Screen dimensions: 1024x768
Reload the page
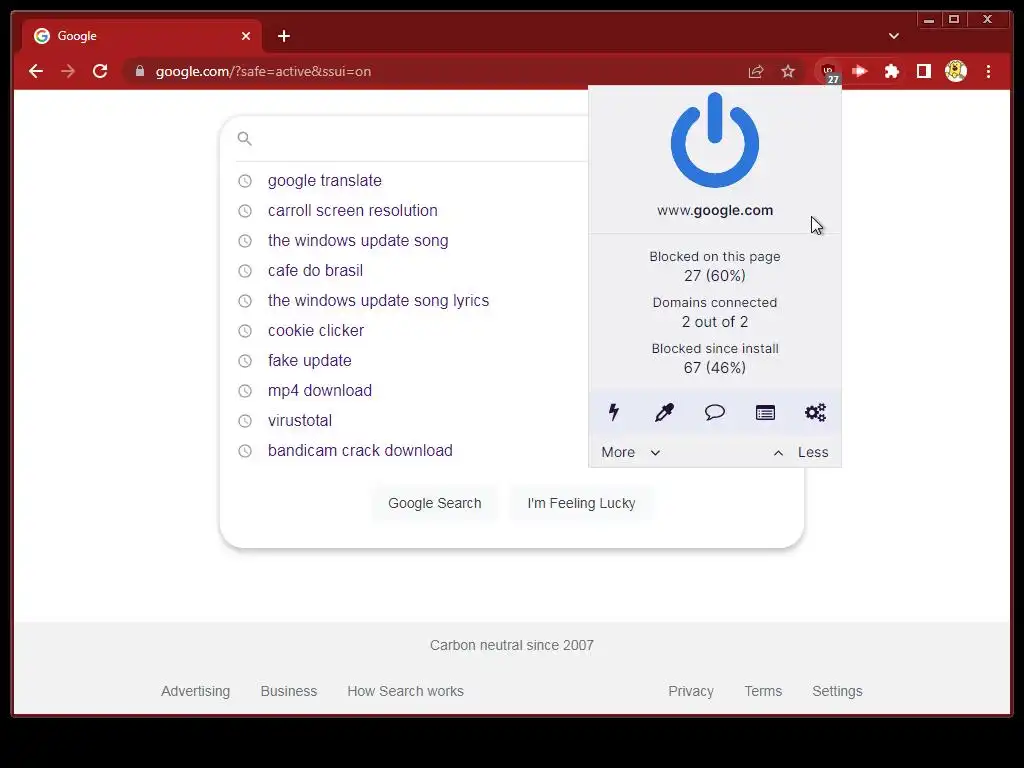coord(100,71)
